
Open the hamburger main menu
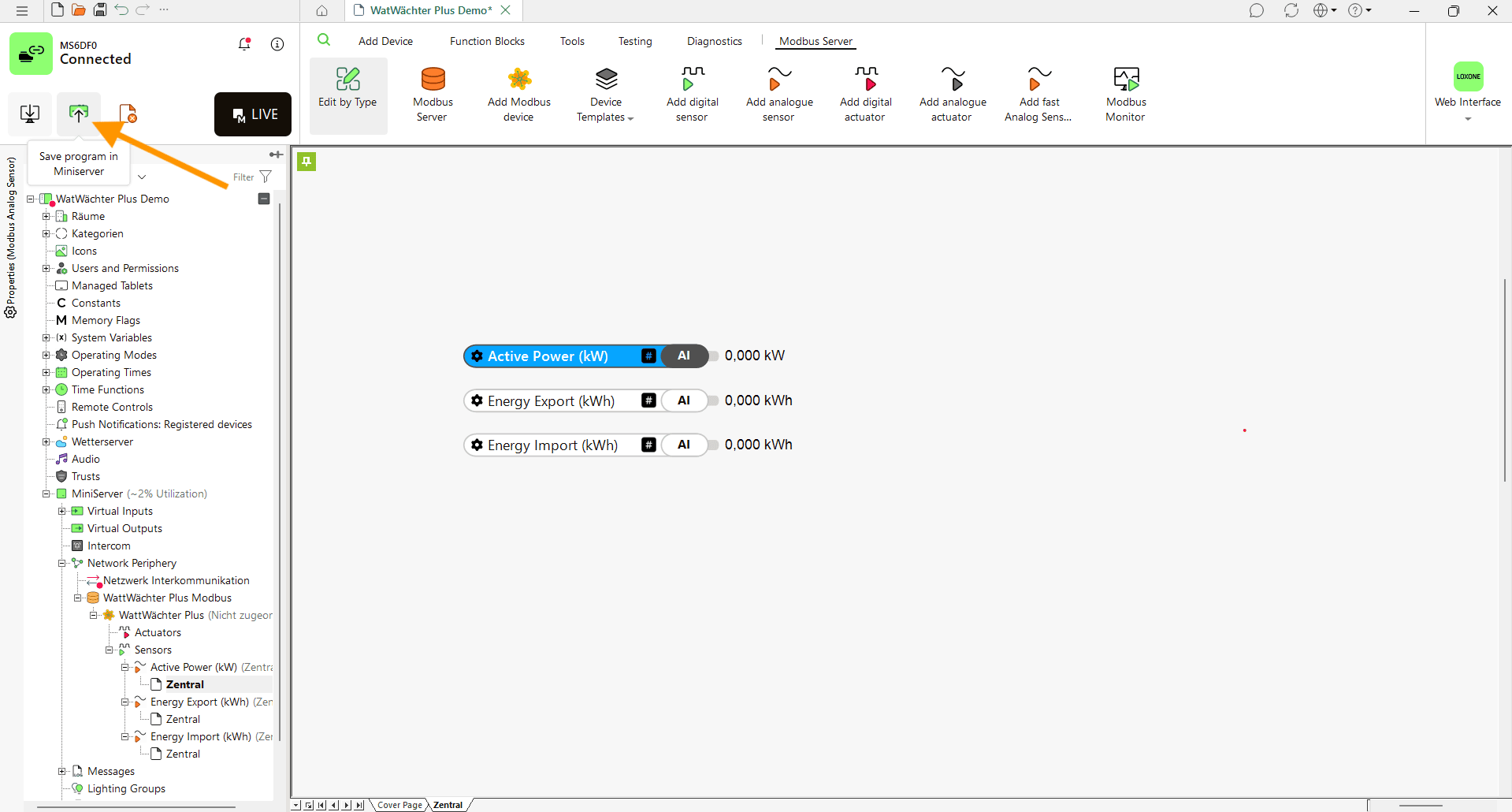point(22,11)
